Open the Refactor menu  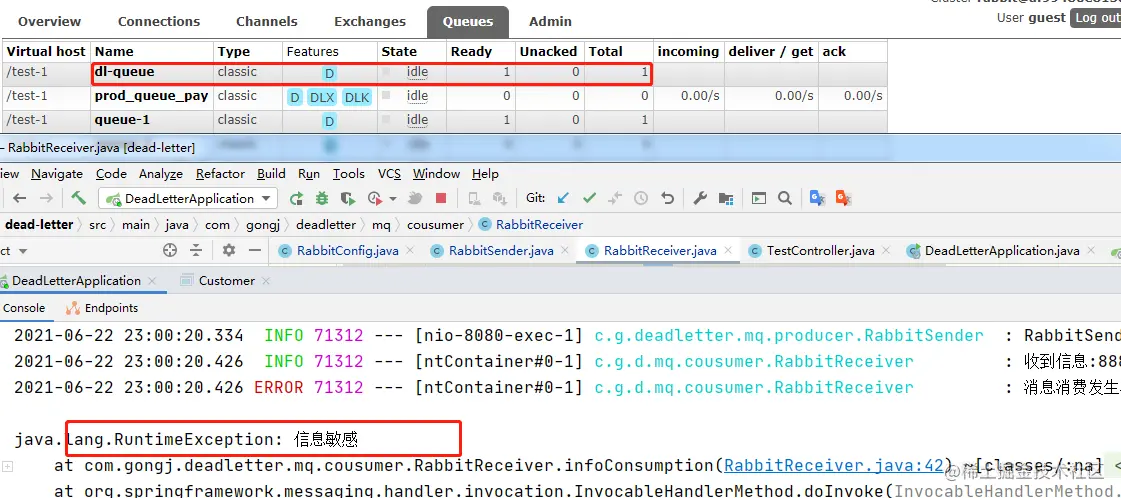(220, 174)
